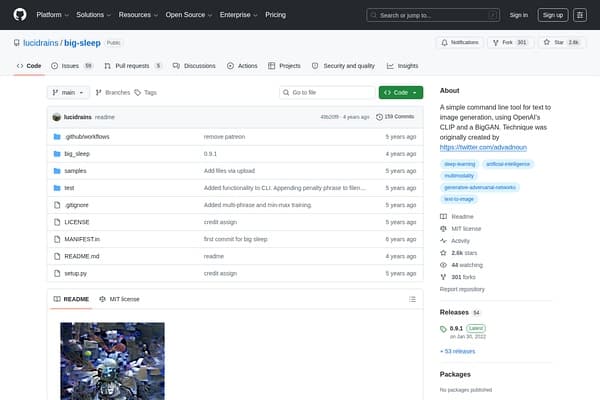
Task: Click the multimodality topic tag
Action: [x=459, y=176]
